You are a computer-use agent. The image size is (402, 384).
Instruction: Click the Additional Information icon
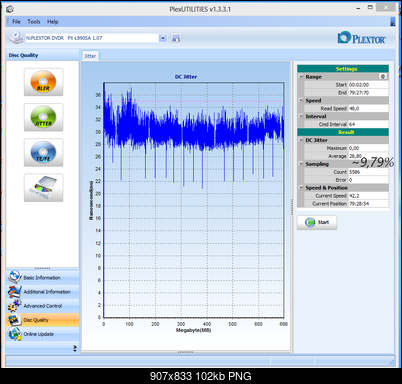pos(15,291)
